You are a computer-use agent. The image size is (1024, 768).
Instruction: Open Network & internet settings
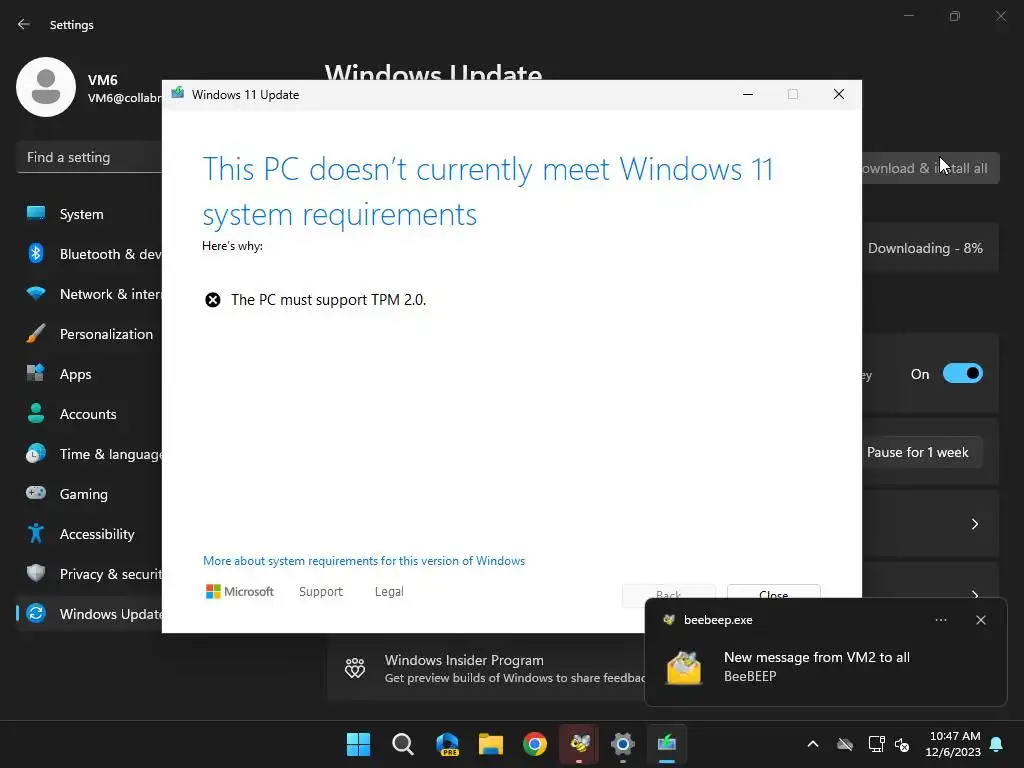(89, 294)
